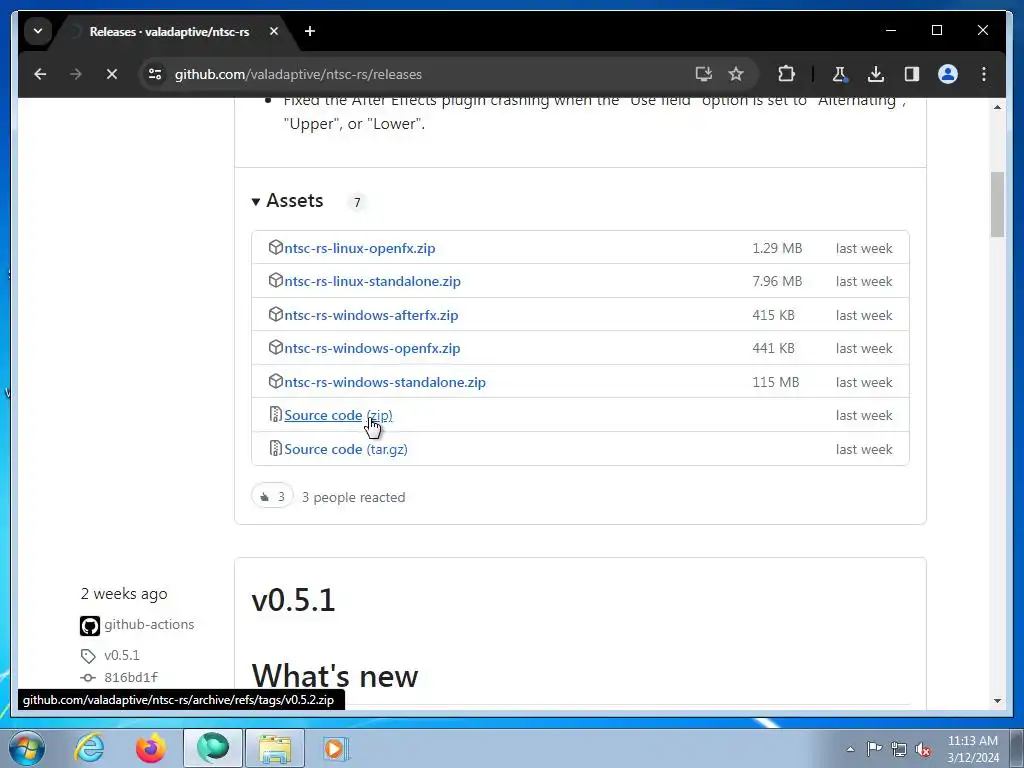Viewport: 1024px width, 768px height.
Task: Click the vertical scrollbar thumb
Action: 997,204
